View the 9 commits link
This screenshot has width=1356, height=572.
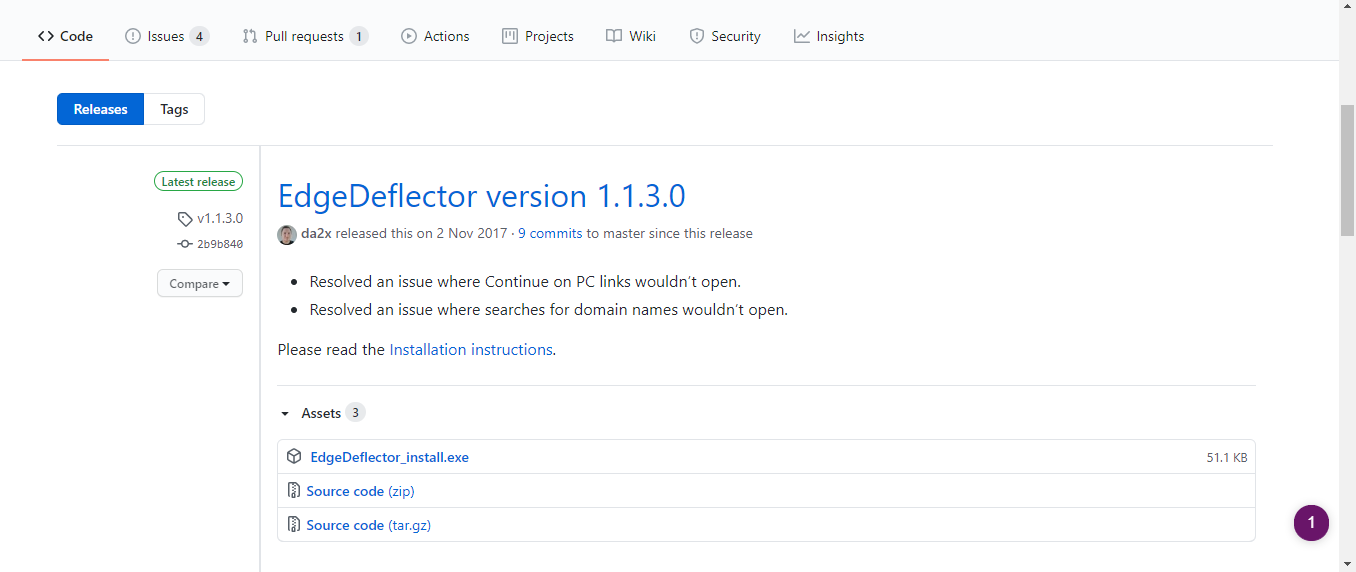click(x=550, y=233)
